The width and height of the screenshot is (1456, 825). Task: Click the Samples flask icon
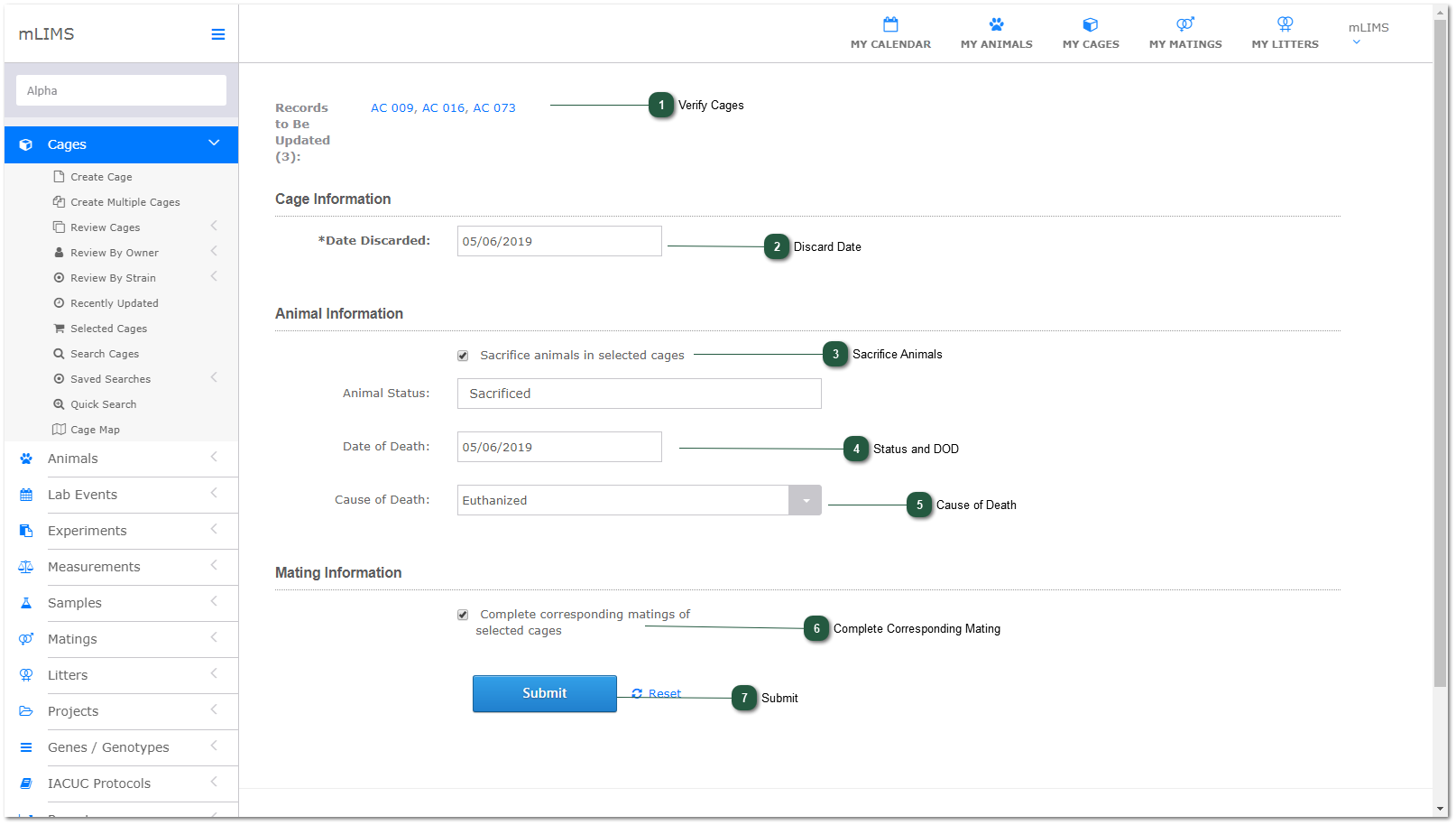(26, 603)
